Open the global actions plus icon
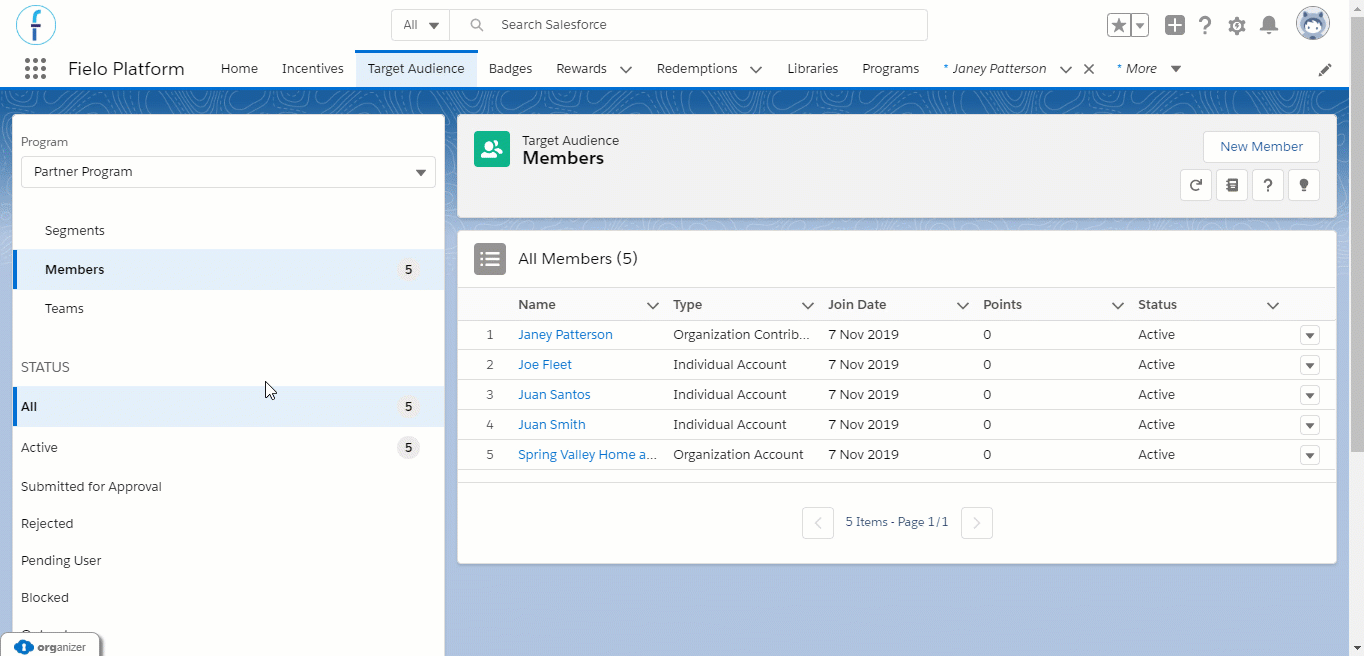Screen dimensions: 1364x656 pyautogui.click(x=1175, y=25)
